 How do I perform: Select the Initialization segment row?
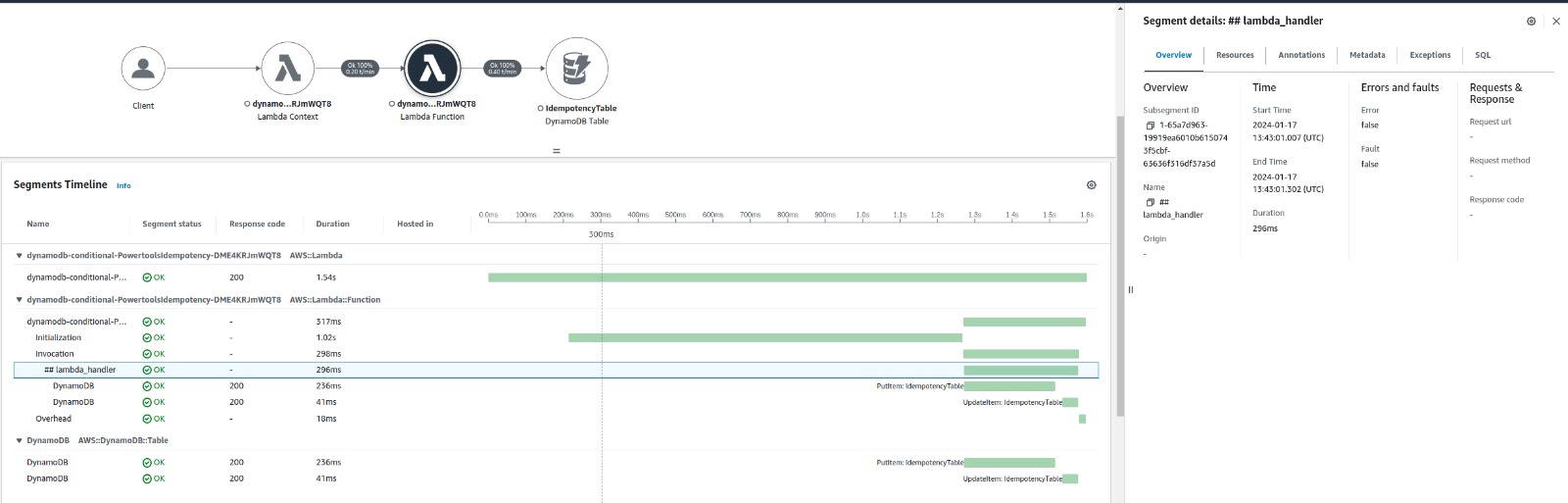tap(59, 338)
